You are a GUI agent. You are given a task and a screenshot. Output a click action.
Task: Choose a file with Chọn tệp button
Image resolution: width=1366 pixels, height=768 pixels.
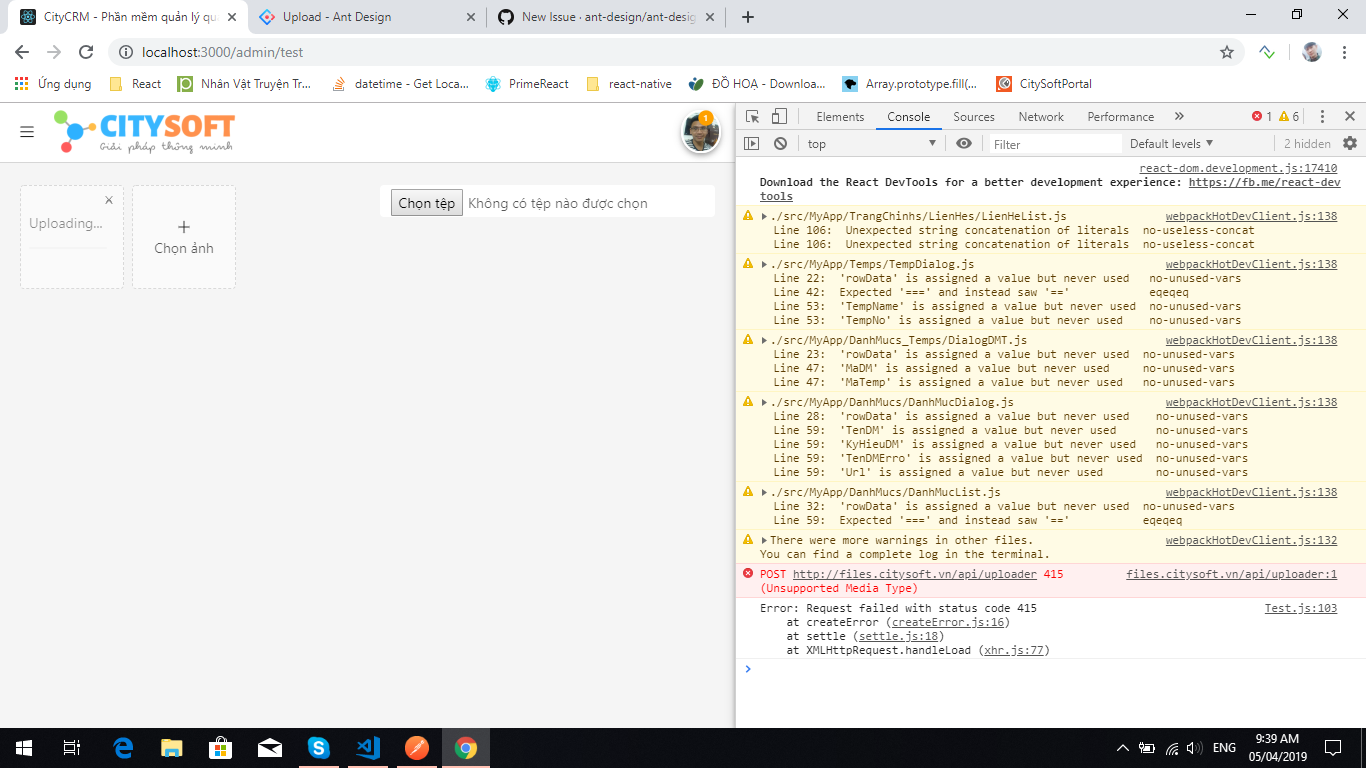427,203
